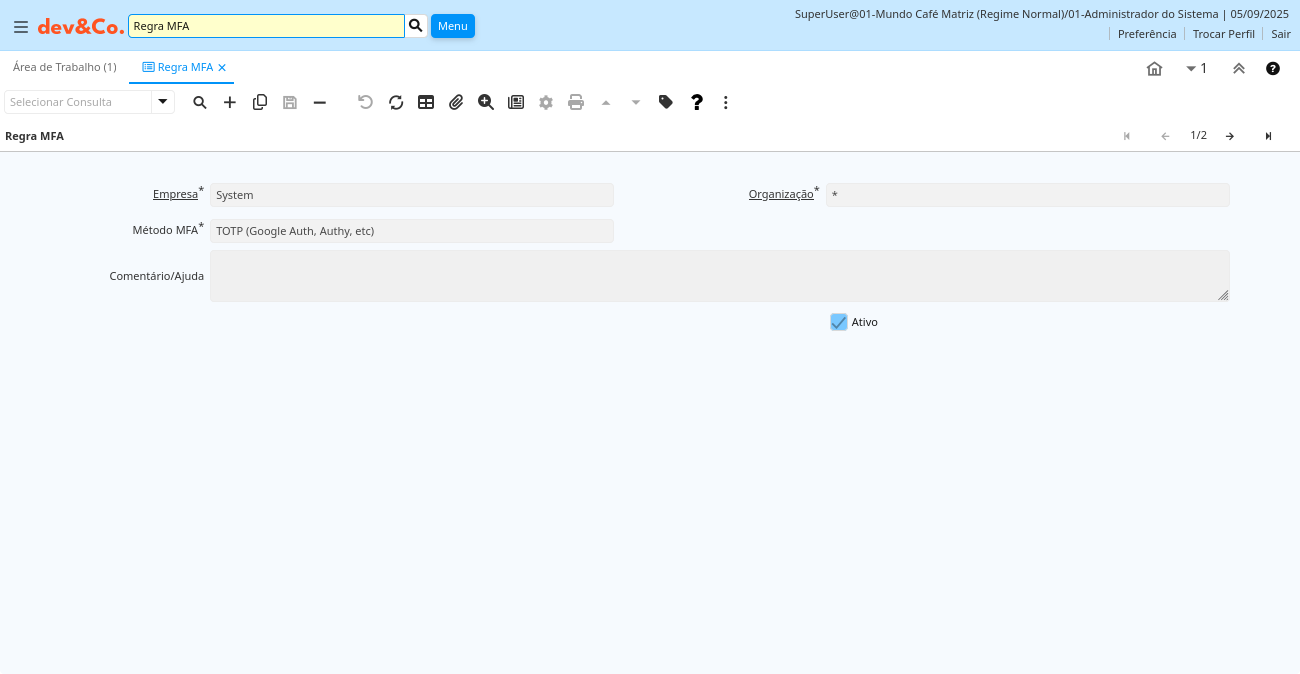Open the tag label icon in toolbar

(x=666, y=102)
